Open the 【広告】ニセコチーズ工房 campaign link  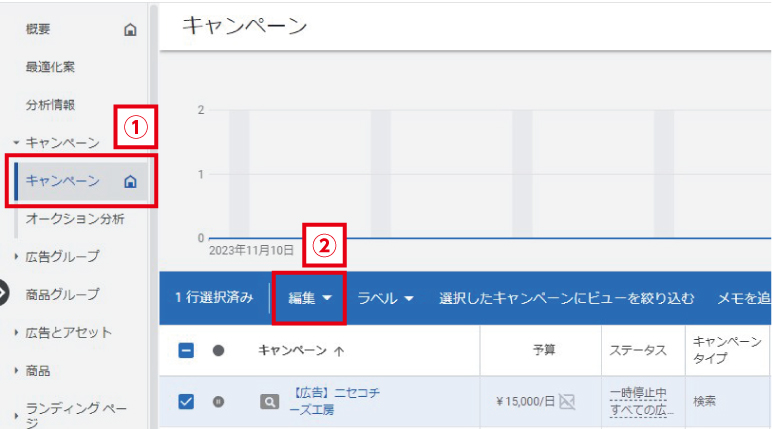tap(335, 401)
